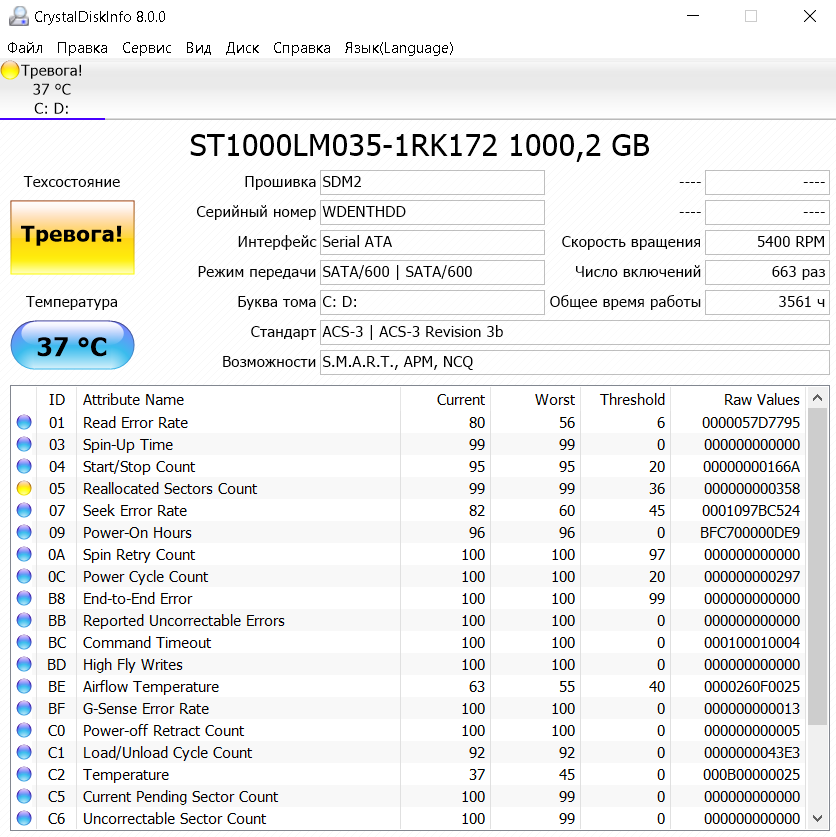Click the blue status orb for Read Error Rate

(24, 423)
